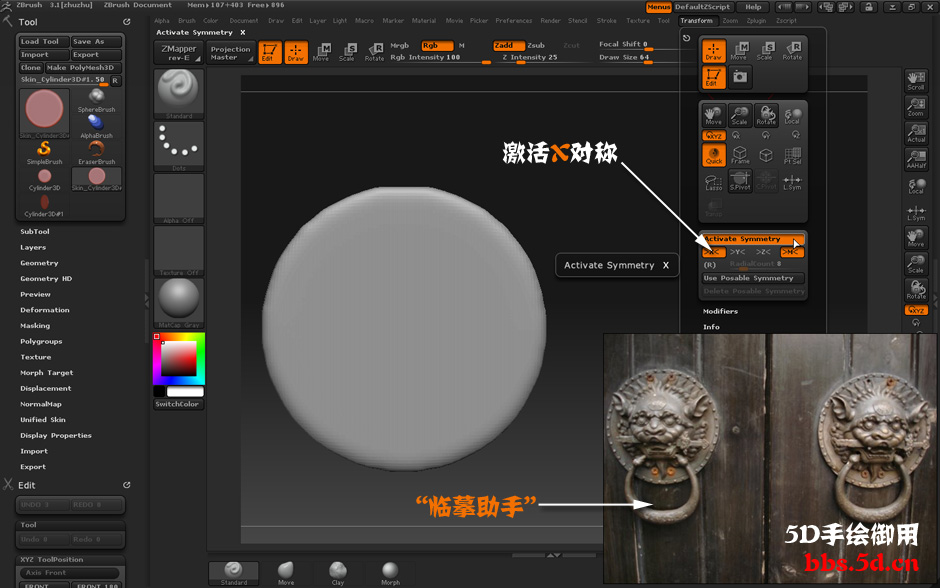Viewport: 940px width, 588px height.
Task: Click the Local icon in the right shelf
Action: tap(915, 186)
